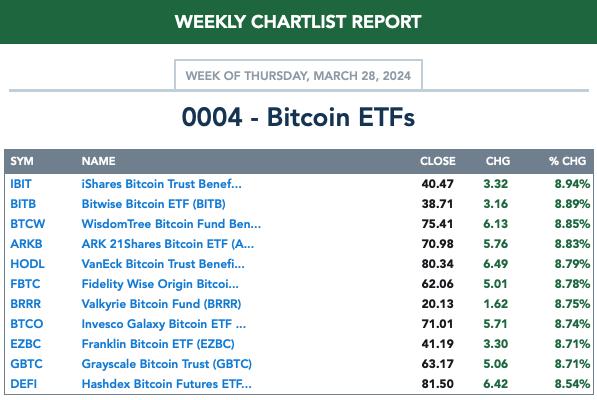Click Hashdex Bitcoin Futures ETF name

(166, 384)
